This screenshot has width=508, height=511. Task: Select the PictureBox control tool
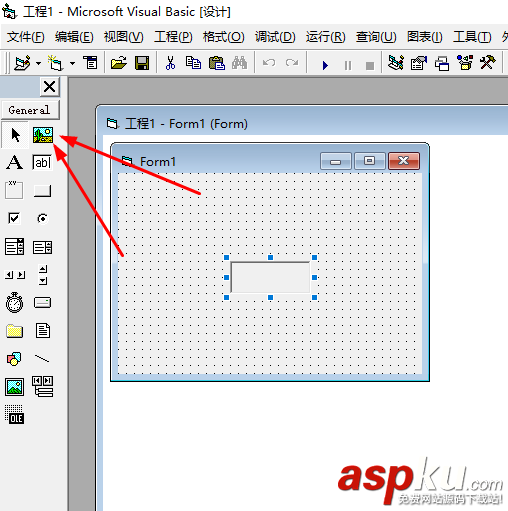43,135
